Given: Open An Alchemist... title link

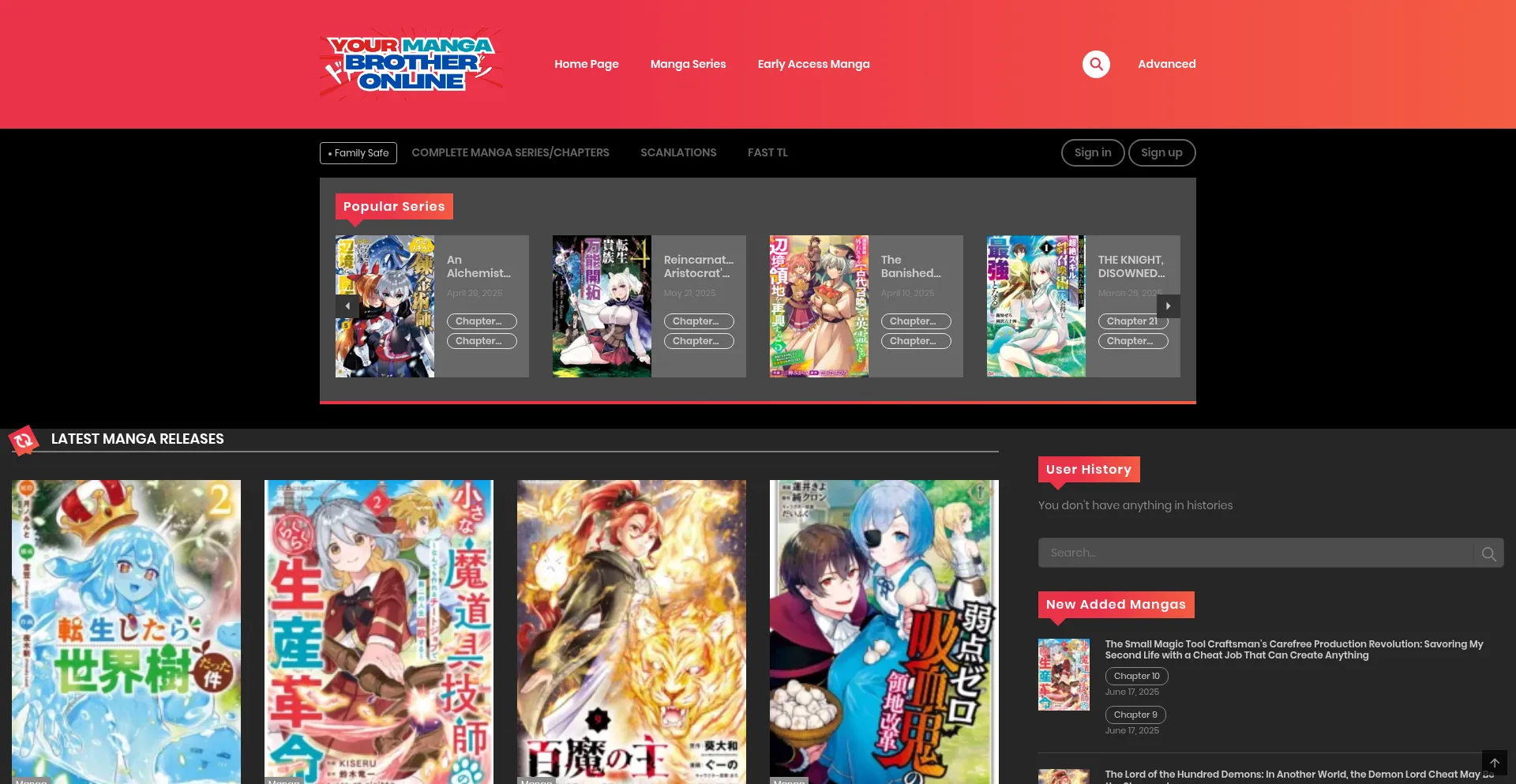Looking at the screenshot, I should tap(478, 267).
